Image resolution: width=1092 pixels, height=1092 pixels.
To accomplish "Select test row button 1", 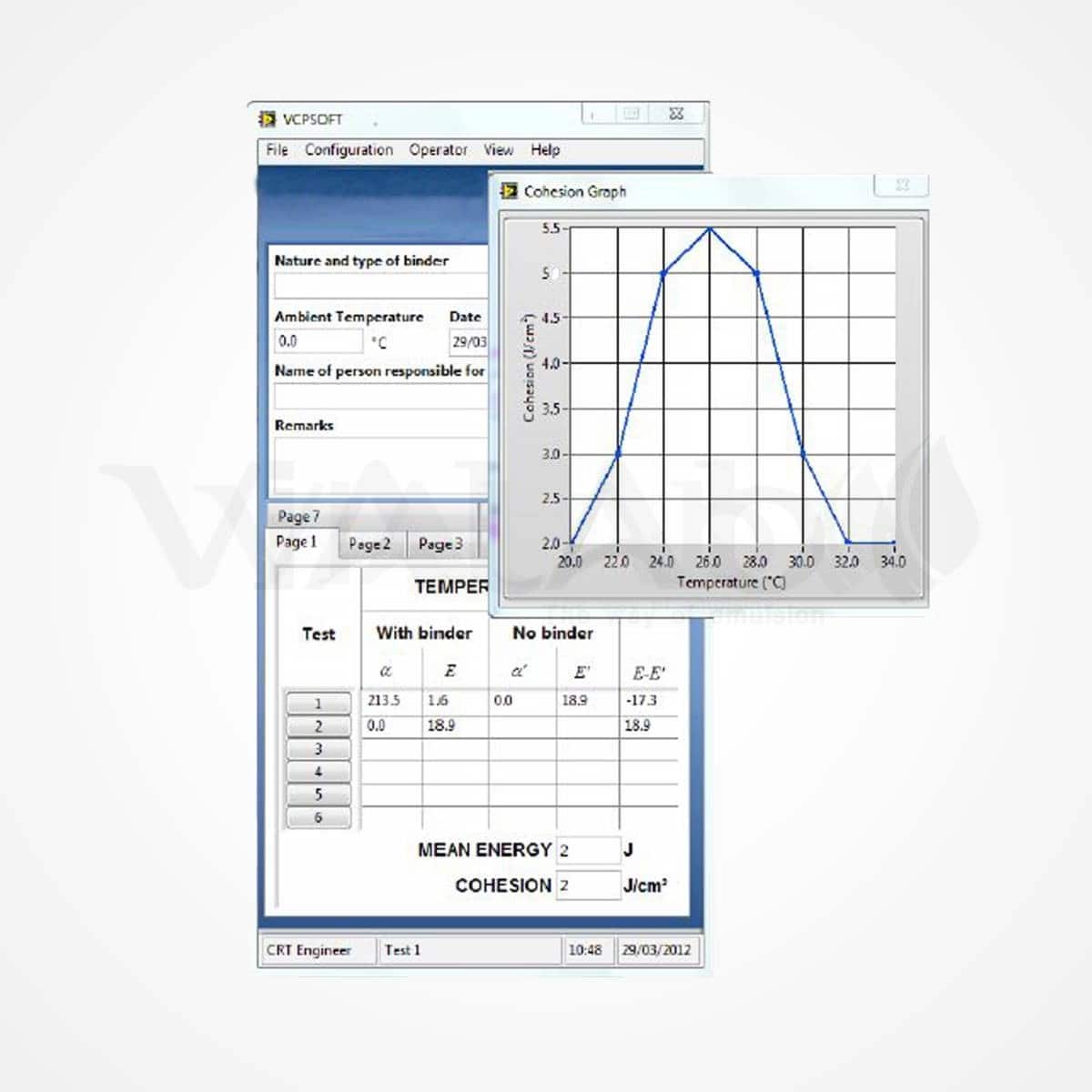I will (318, 703).
